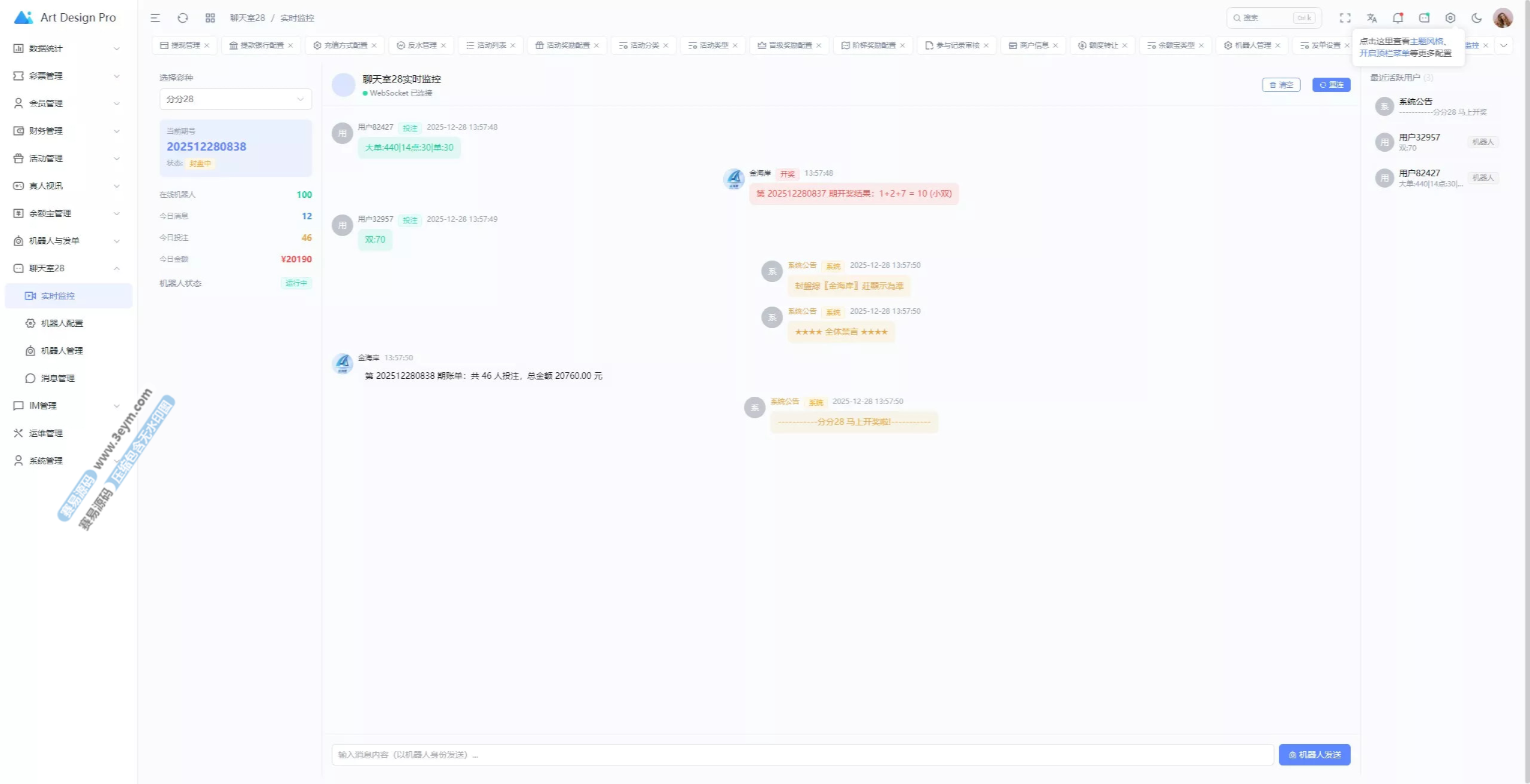Click the 清空 clear button
This screenshot has width=1530, height=784.
(x=1281, y=85)
